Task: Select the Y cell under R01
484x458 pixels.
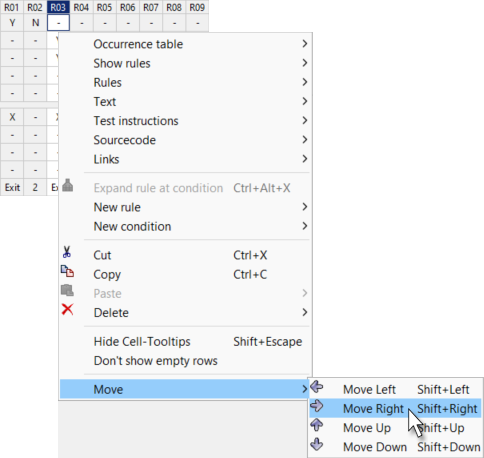Action: point(12,23)
